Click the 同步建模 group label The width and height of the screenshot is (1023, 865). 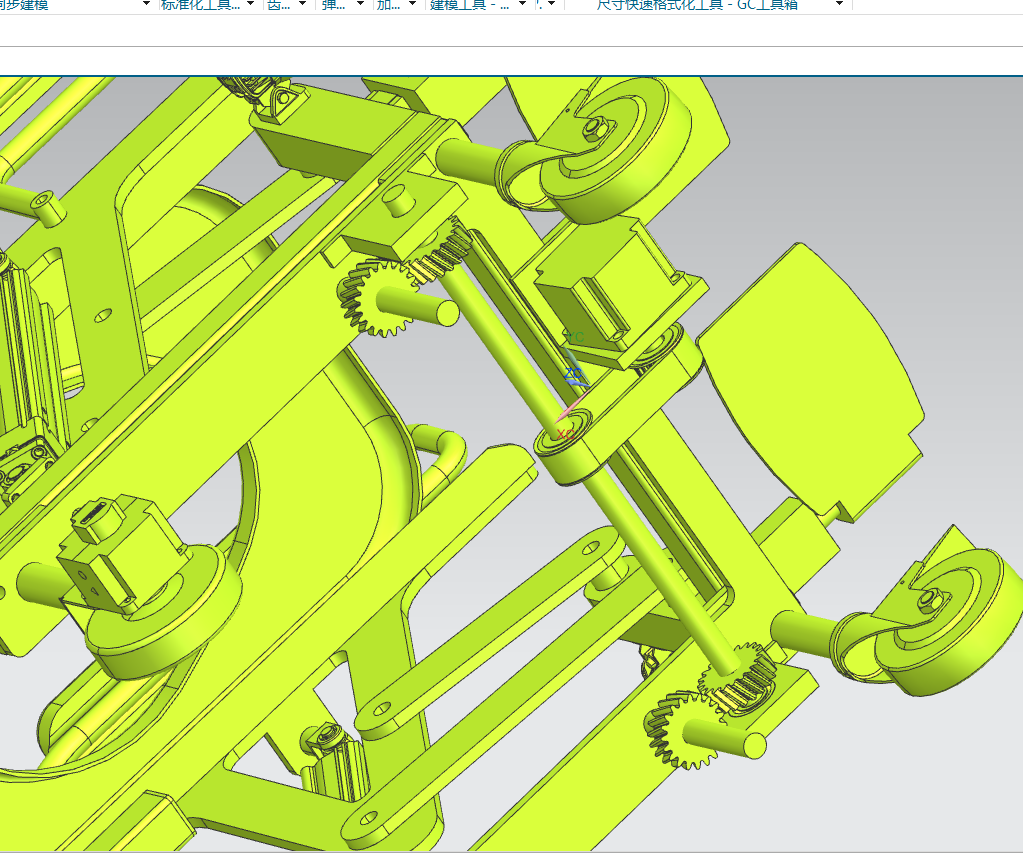24,5
